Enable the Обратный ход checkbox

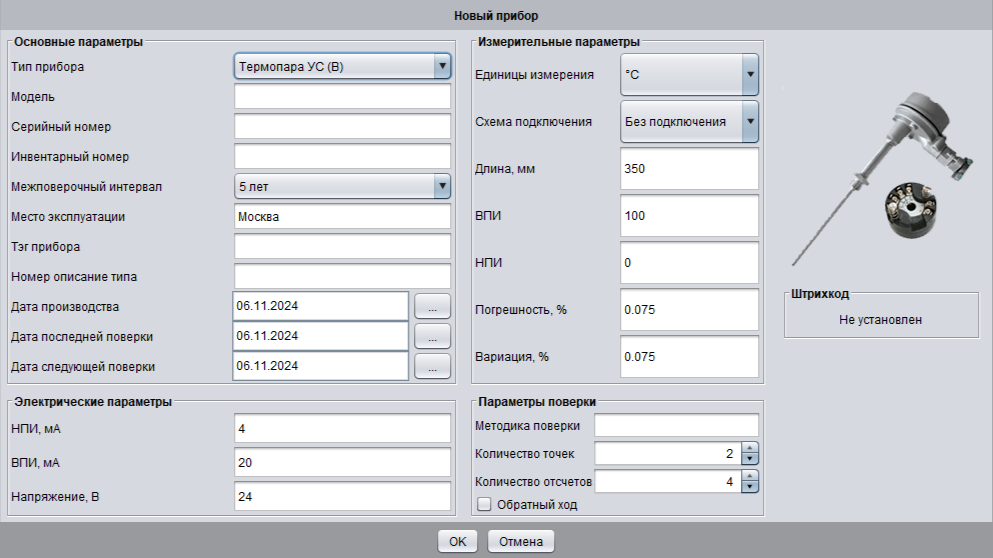(485, 505)
